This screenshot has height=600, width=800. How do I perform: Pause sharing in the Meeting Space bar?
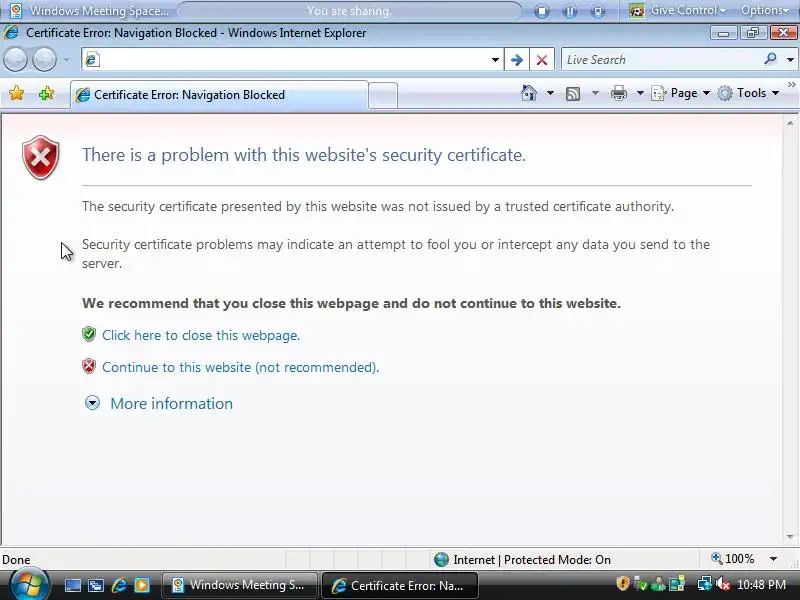coord(570,11)
